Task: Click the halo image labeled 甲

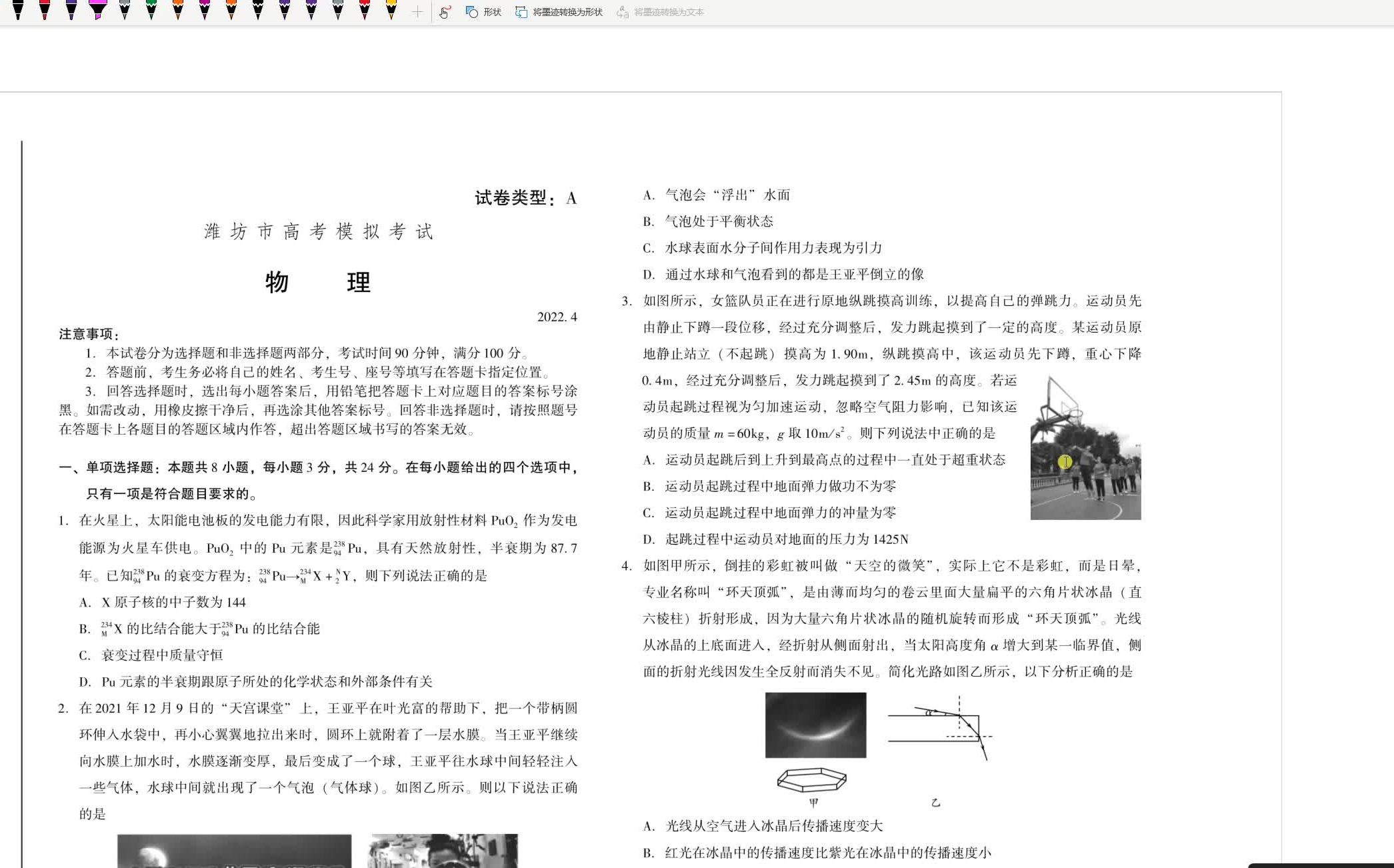Action: tap(815, 725)
